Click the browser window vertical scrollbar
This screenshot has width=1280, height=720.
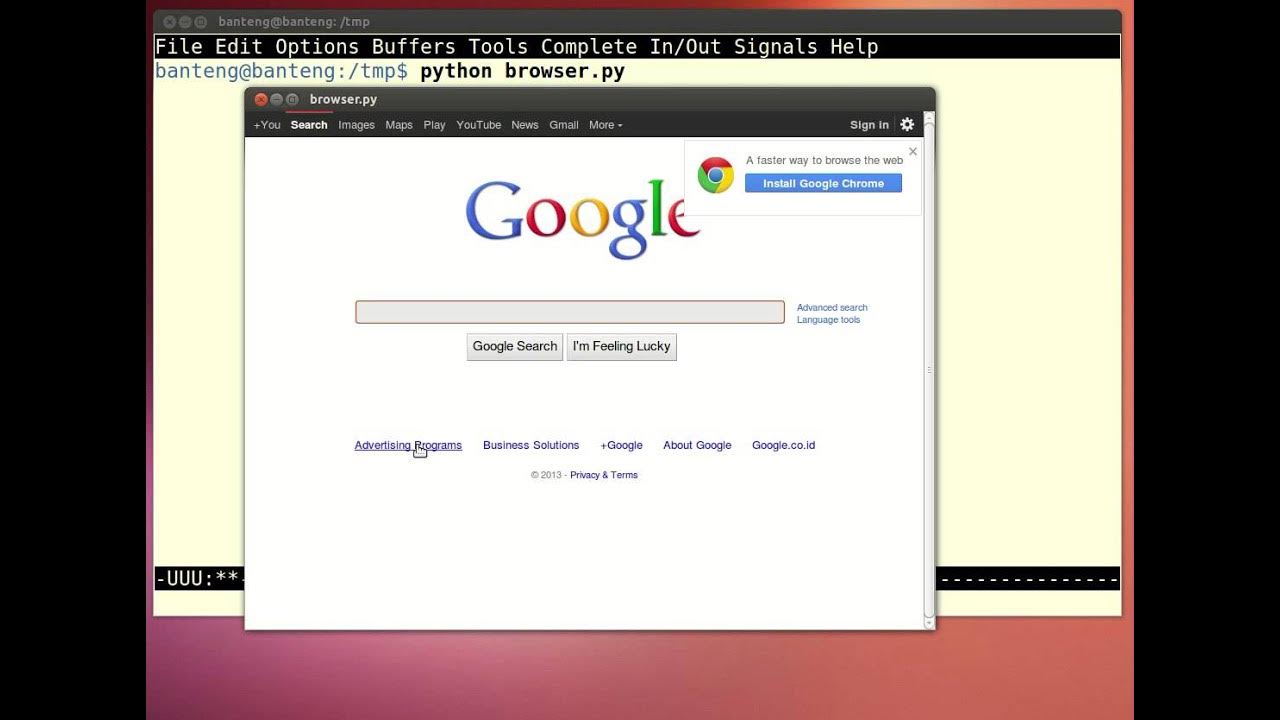coord(929,368)
